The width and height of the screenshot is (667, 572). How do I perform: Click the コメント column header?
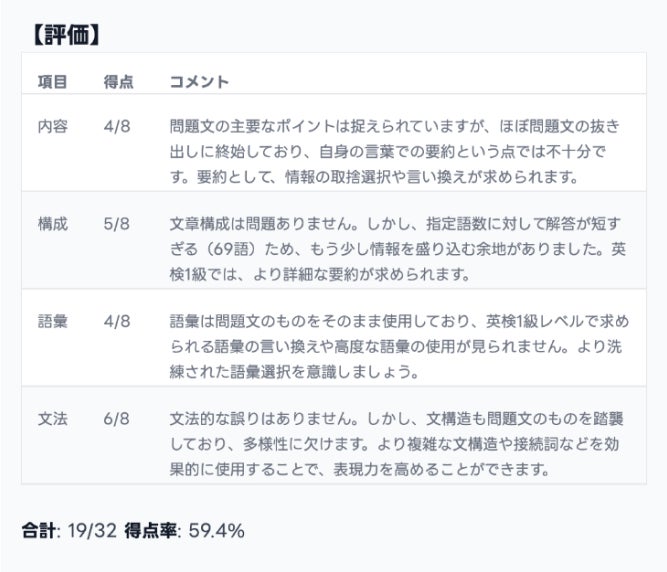tap(199, 81)
